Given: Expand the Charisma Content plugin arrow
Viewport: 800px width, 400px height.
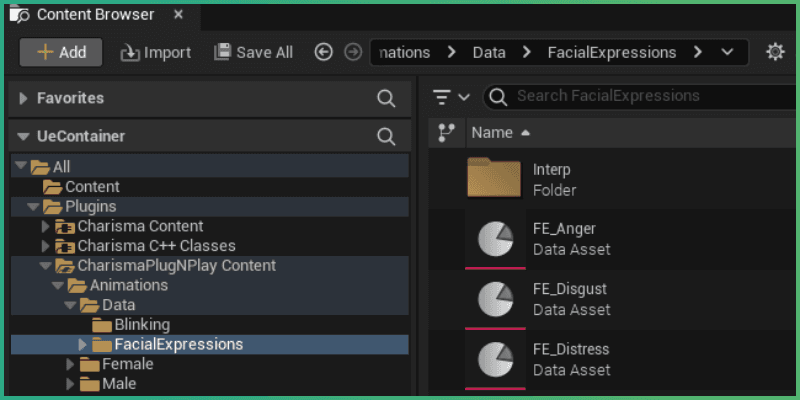Looking at the screenshot, I should point(45,226).
